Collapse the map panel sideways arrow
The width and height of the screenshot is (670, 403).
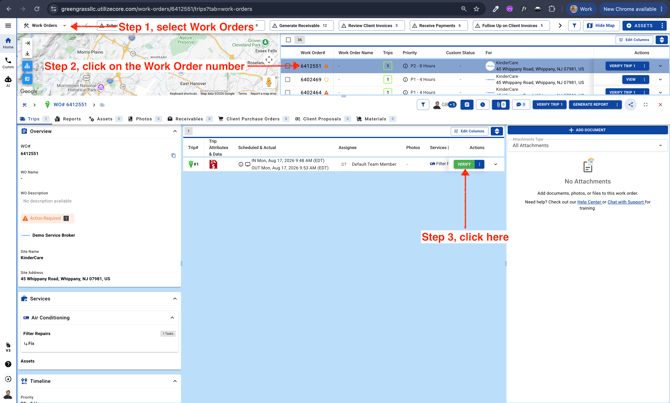[x=27, y=43]
